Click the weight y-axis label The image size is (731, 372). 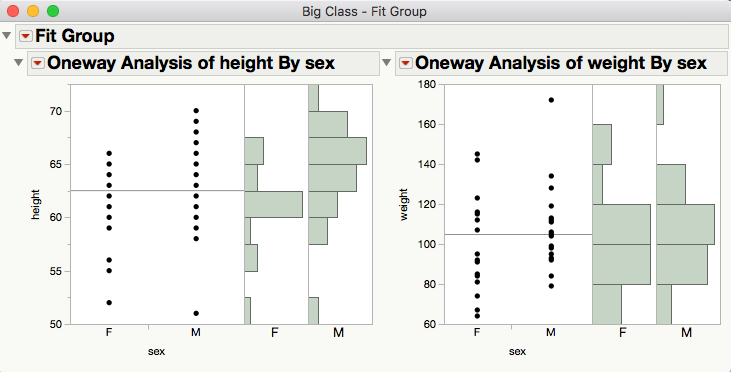pyautogui.click(x=404, y=204)
